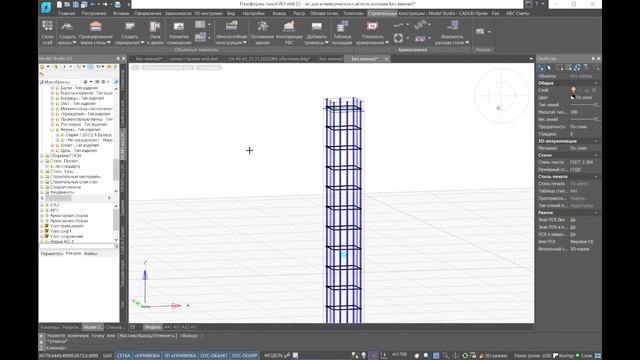
Task: Click the circular rebar icon in Армирование panel
Action: point(398,38)
